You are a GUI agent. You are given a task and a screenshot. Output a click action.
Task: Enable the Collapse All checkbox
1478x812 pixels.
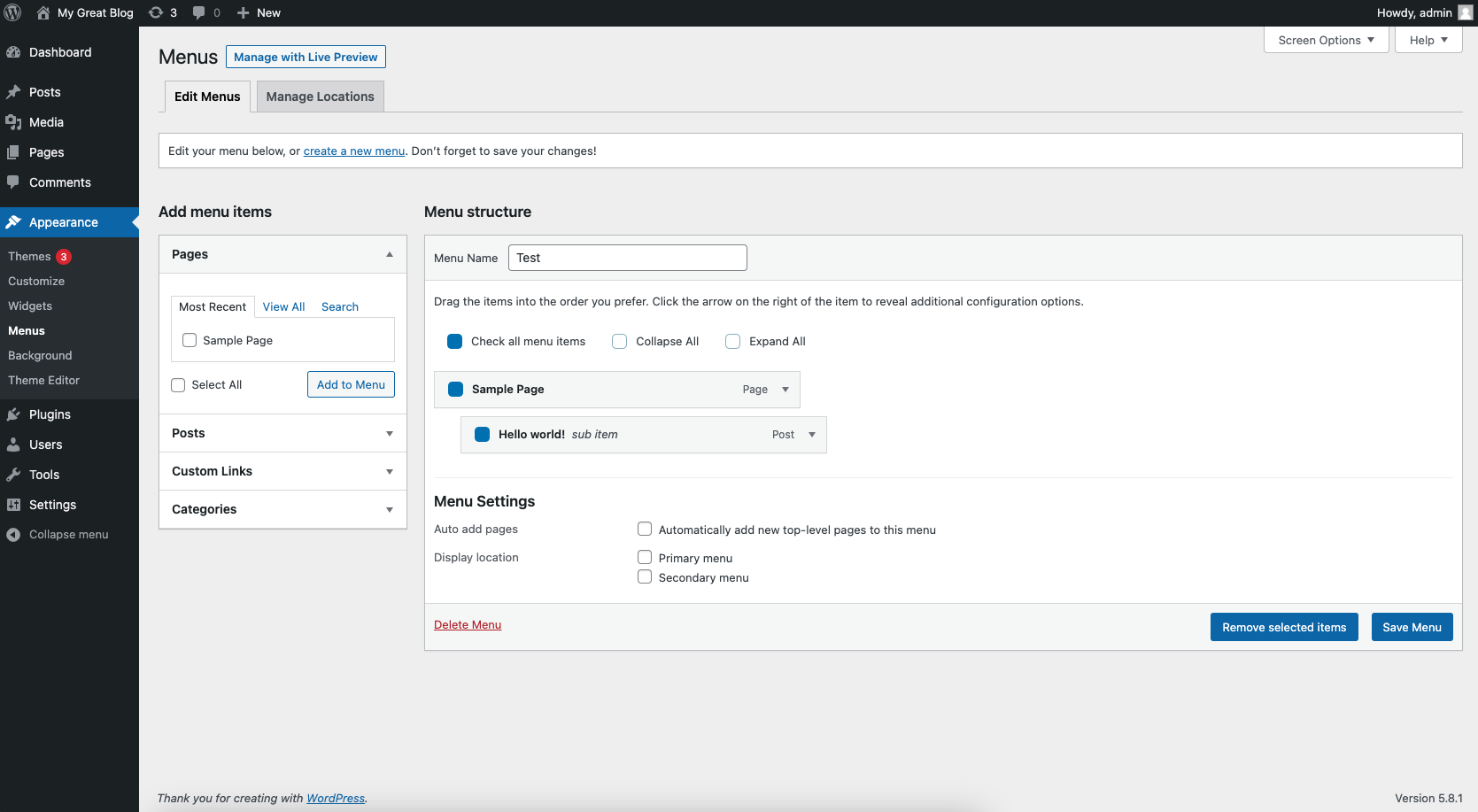620,341
